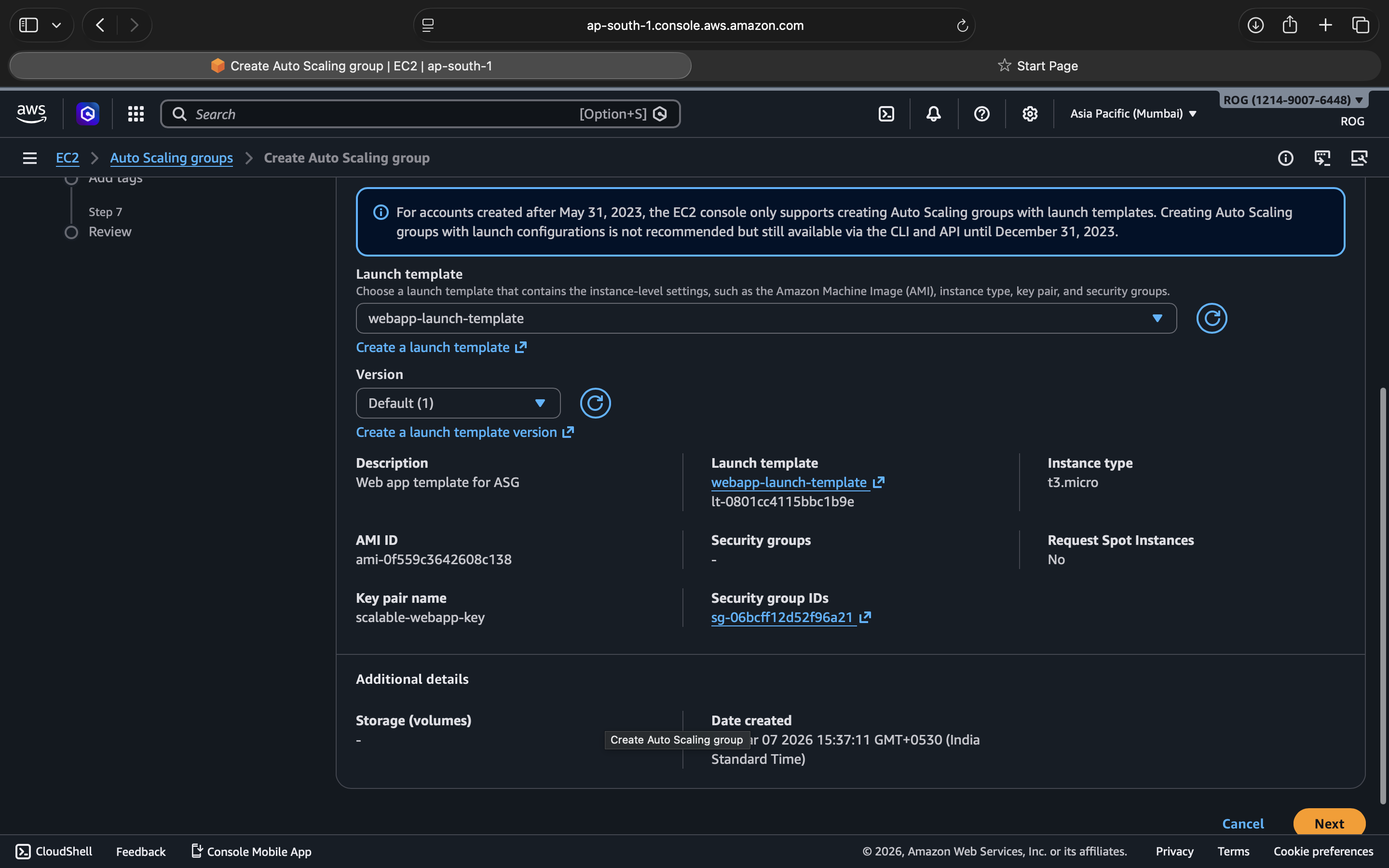Go to Auto Scaling groups breadcrumb

point(171,158)
